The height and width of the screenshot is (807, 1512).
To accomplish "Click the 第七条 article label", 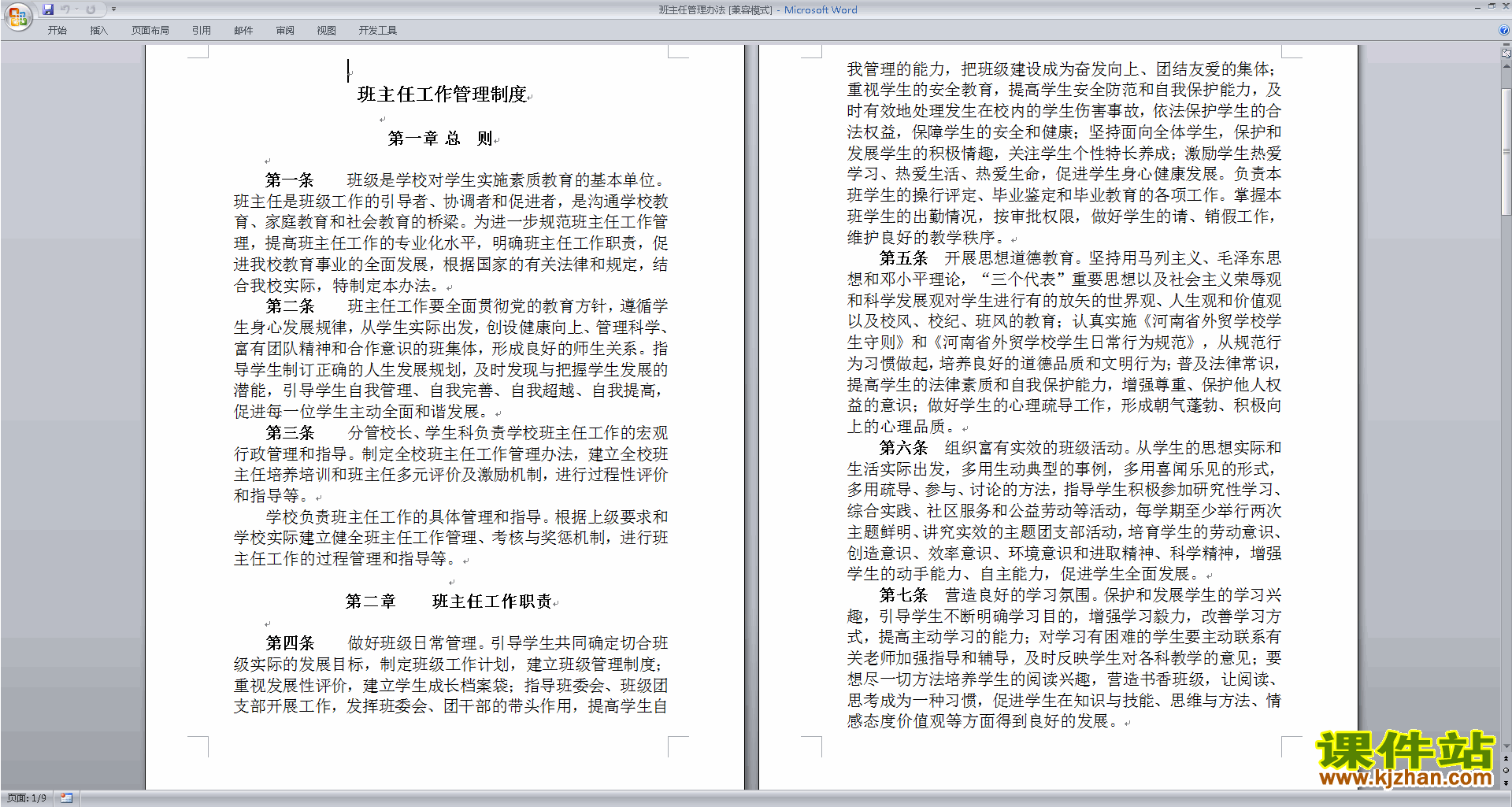I will tap(903, 595).
